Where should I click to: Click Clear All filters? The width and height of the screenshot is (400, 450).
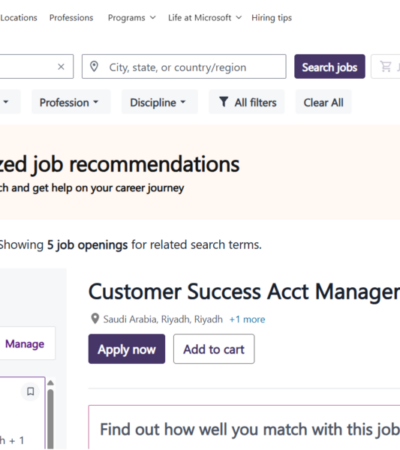coord(323,102)
